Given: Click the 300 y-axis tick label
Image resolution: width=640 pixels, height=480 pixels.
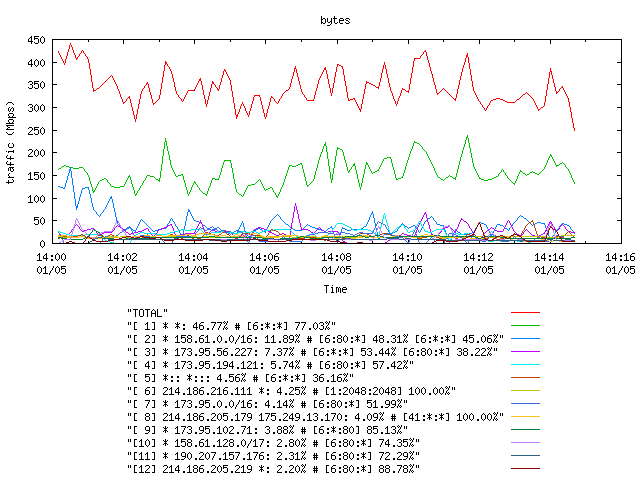Looking at the screenshot, I should 36,108.
